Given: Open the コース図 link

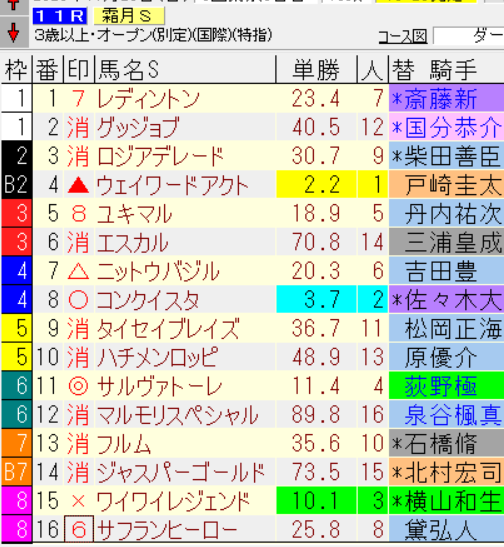Looking at the screenshot, I should [403, 36].
